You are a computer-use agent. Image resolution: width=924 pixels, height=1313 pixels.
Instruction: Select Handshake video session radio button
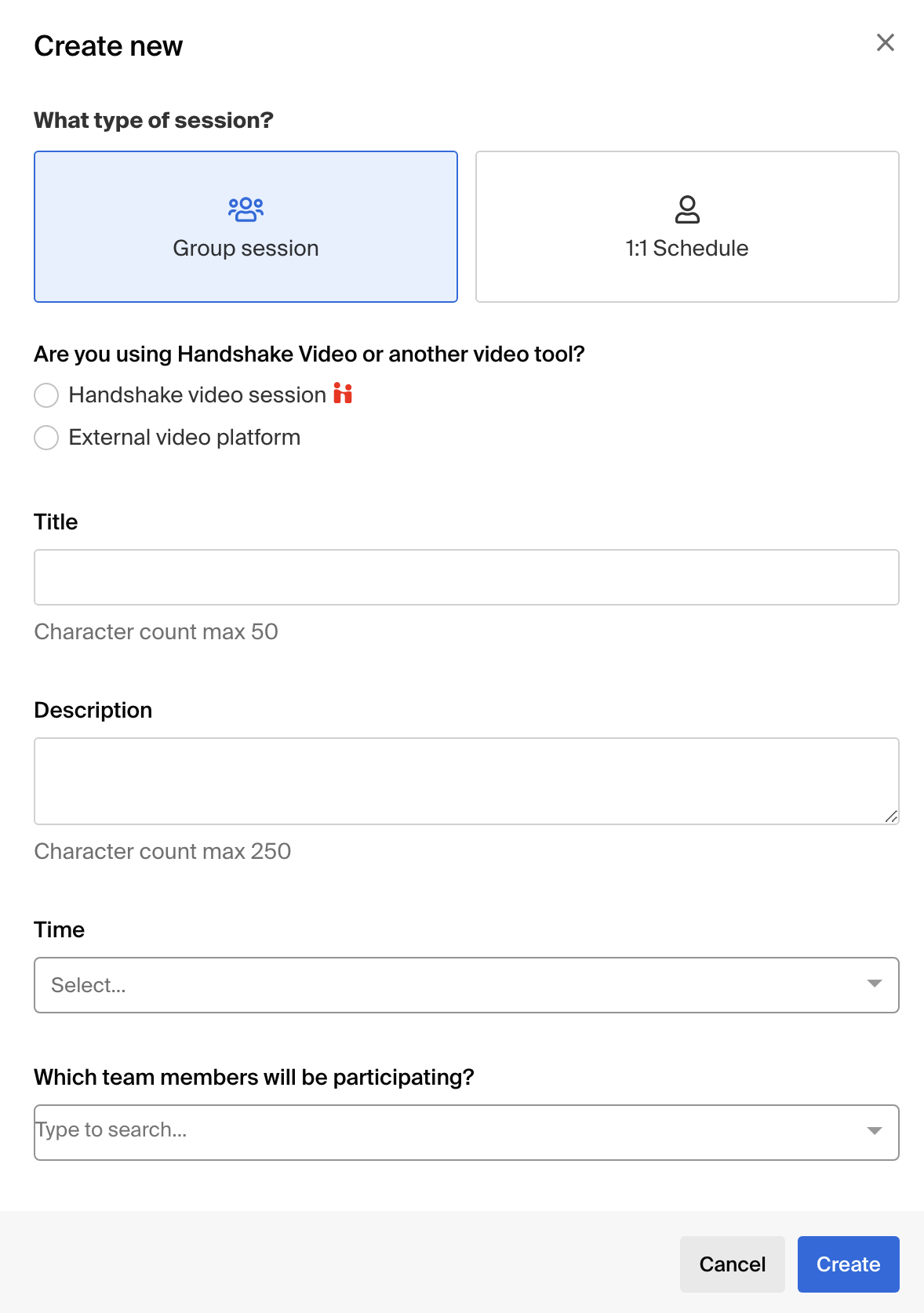(46, 395)
